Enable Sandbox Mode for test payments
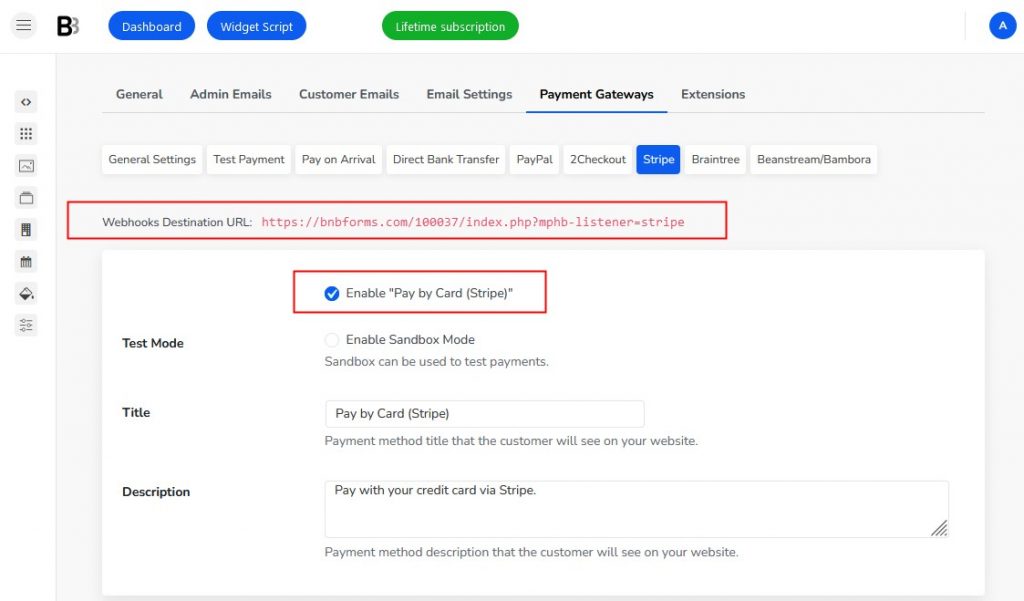The width and height of the screenshot is (1024, 601). (331, 340)
